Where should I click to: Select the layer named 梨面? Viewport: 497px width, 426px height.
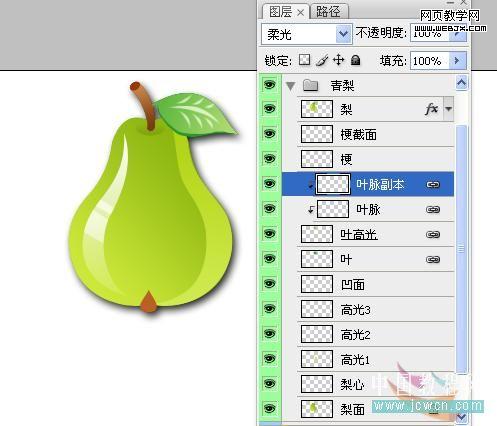352,409
